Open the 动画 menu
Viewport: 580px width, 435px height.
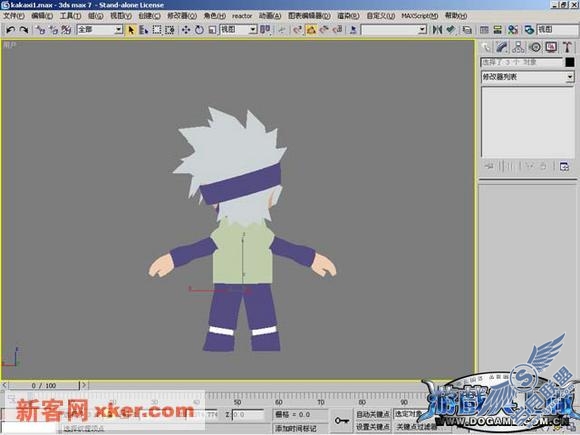click(270, 16)
